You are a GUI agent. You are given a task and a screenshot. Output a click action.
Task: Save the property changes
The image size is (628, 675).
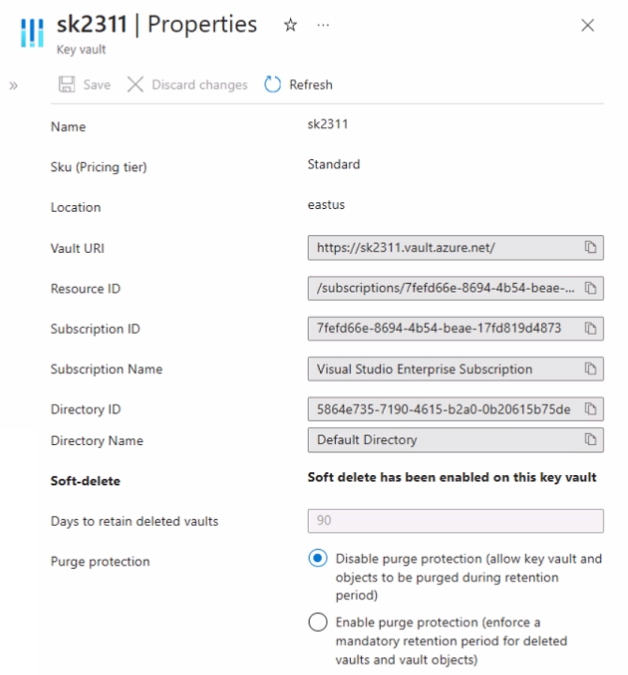[85, 84]
